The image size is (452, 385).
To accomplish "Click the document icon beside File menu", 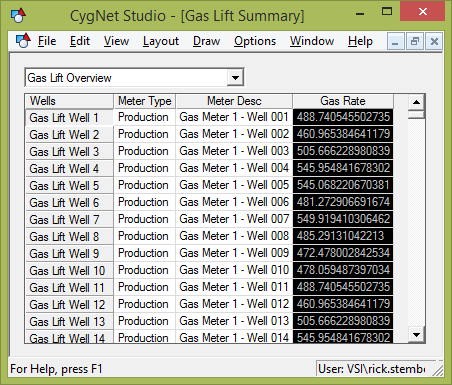I will [x=23, y=41].
